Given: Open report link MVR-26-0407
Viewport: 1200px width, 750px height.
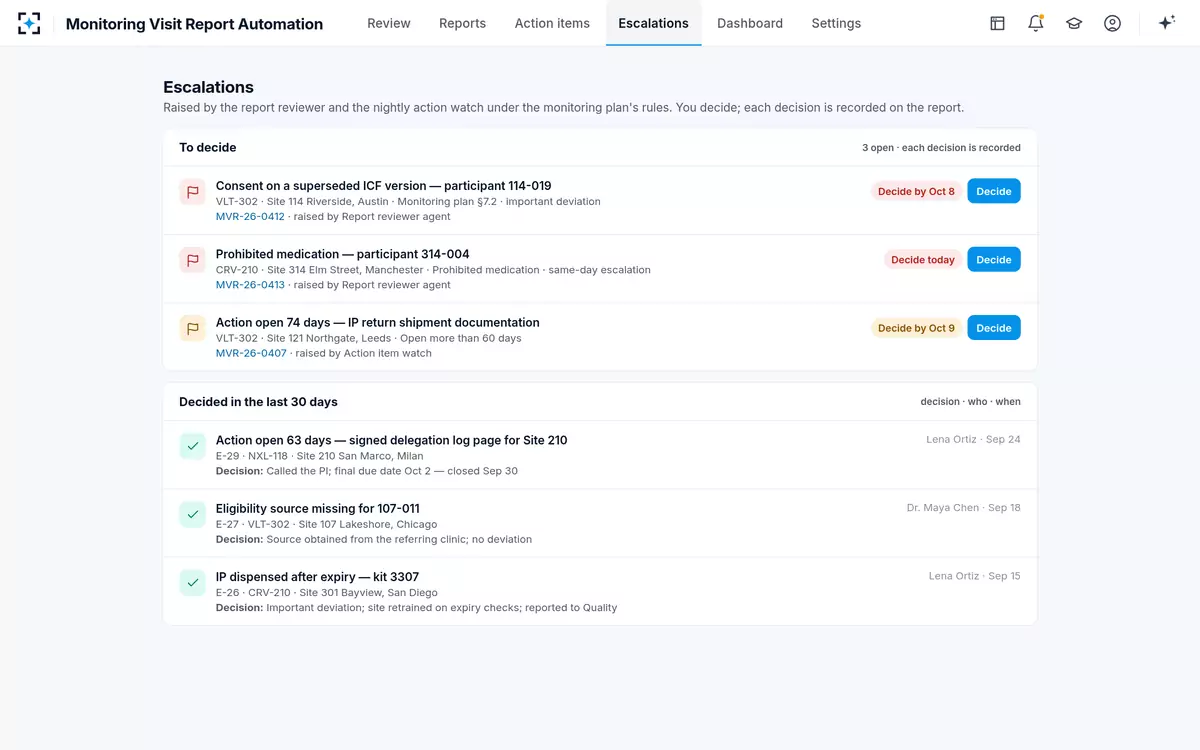Looking at the screenshot, I should pos(251,353).
